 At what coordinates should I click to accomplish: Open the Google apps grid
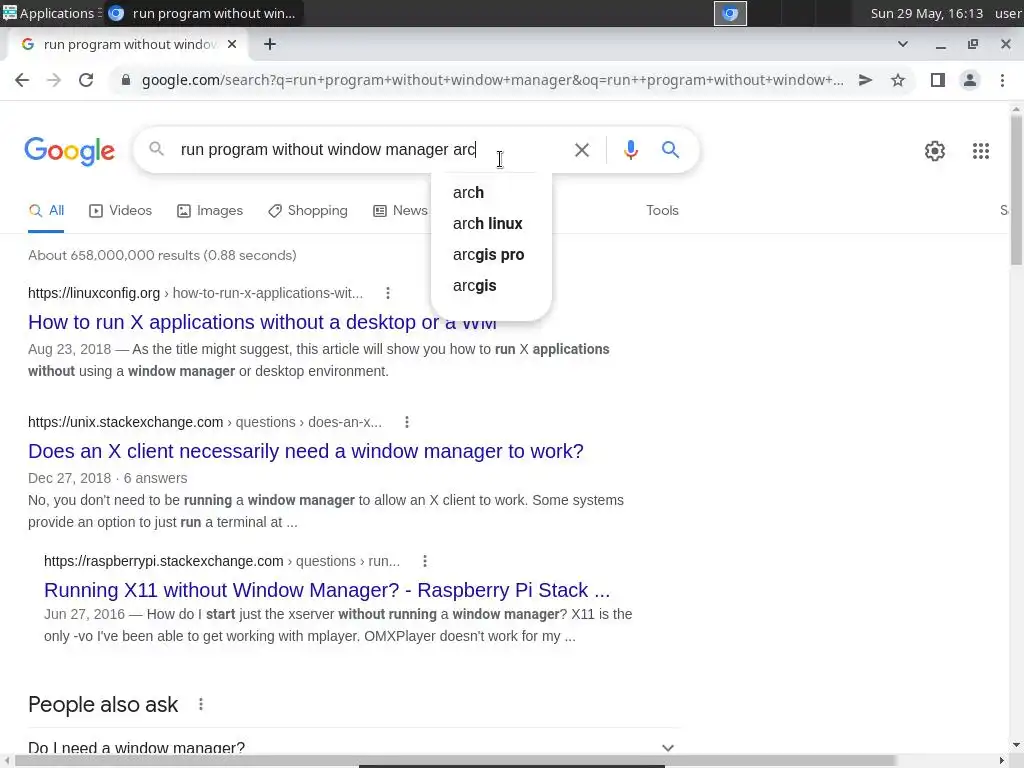tap(981, 151)
